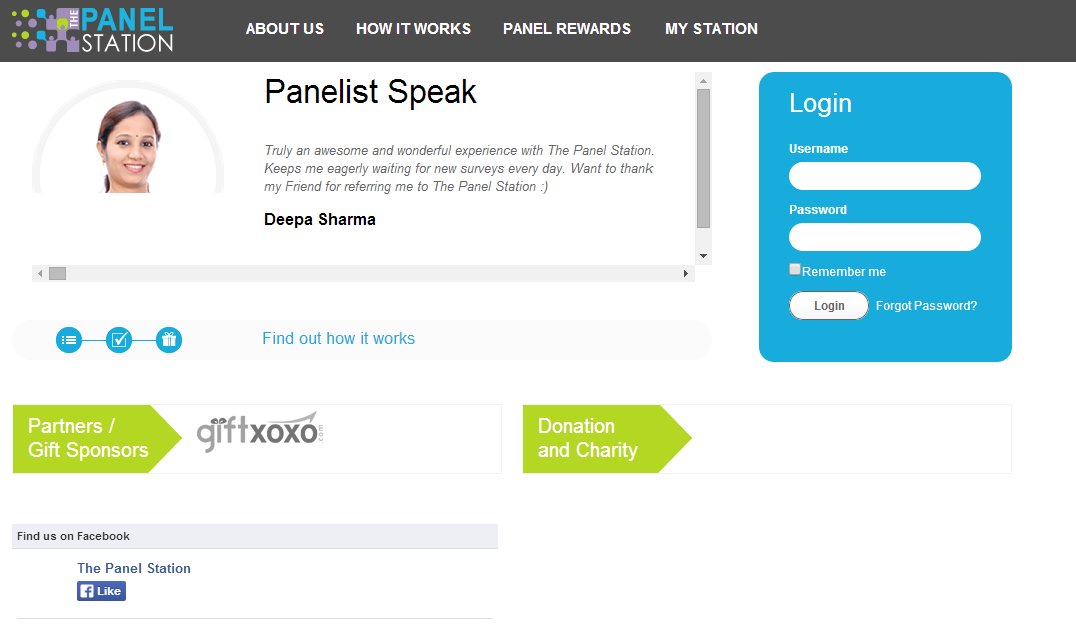Toggle the Remember me checkbox
Image resolution: width=1076 pixels, height=624 pixels.
click(795, 269)
